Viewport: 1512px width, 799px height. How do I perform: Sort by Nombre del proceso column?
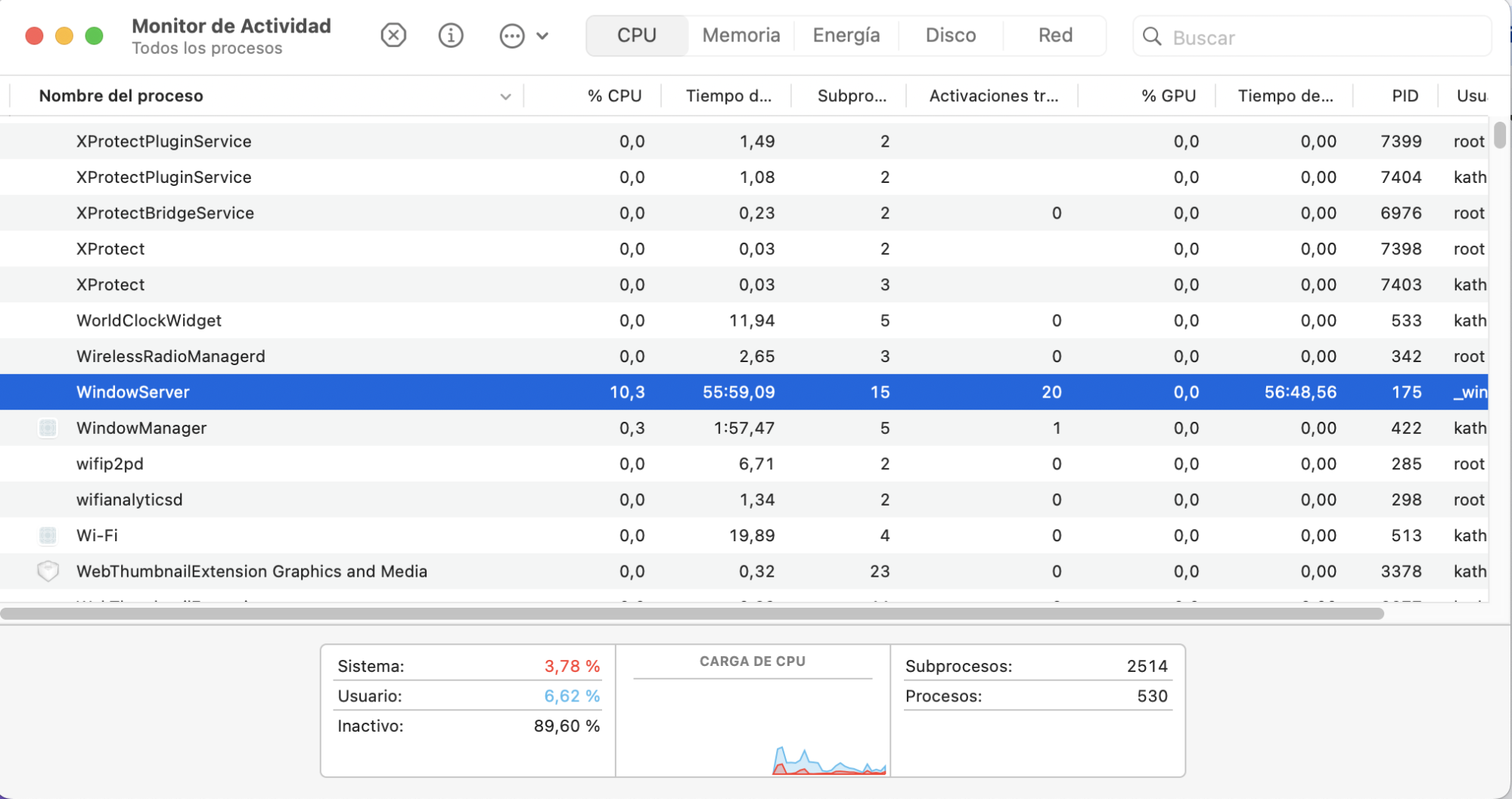tap(121, 96)
